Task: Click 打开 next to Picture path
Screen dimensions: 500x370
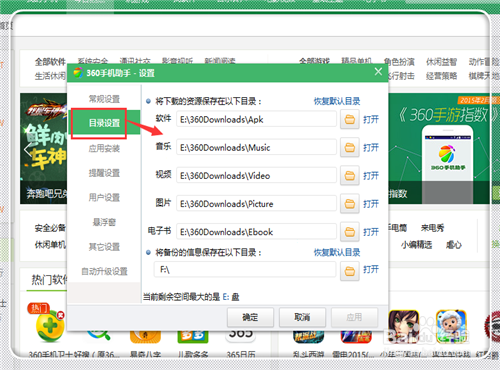Action: (371, 204)
